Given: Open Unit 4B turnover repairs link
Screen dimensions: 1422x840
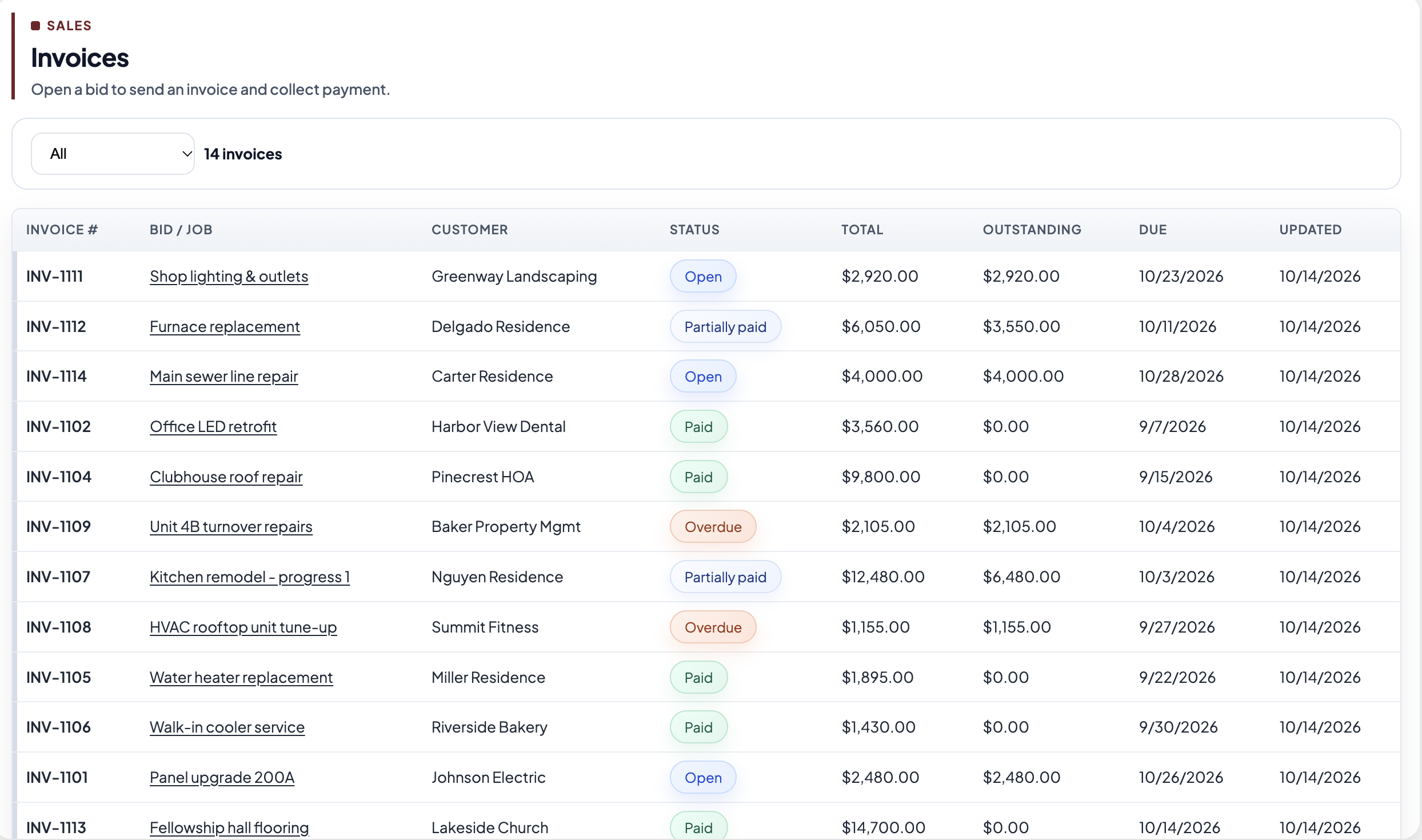Looking at the screenshot, I should pyautogui.click(x=231, y=527).
